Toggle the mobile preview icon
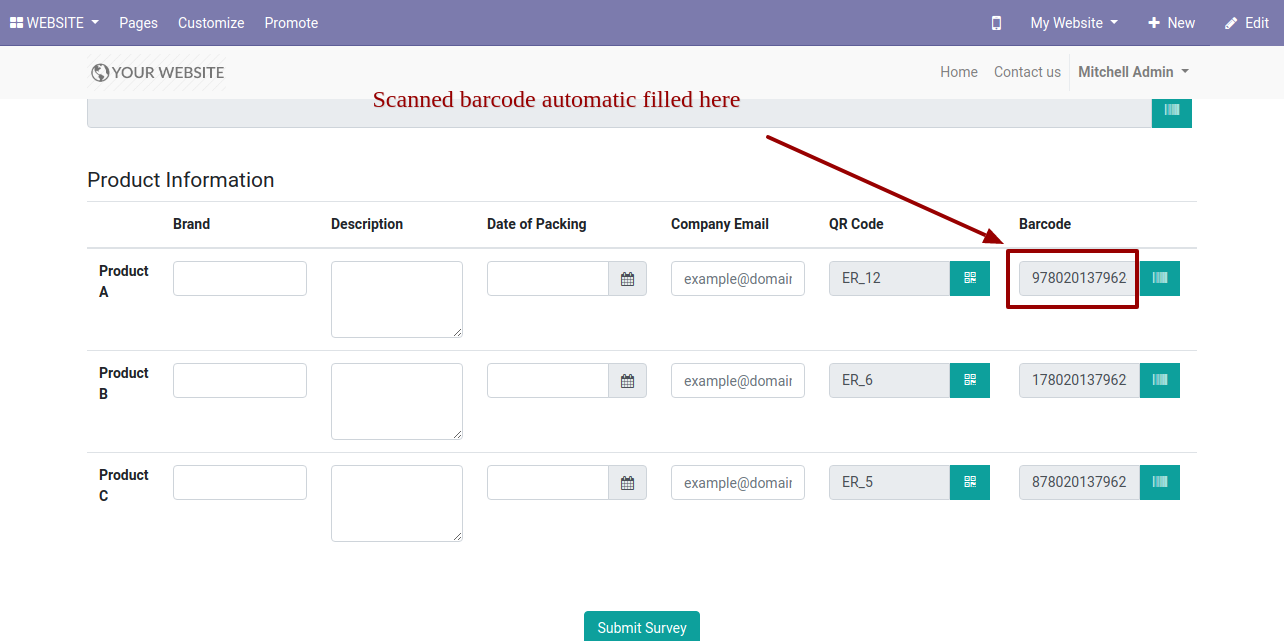Screen dimensions: 1284x641 [996, 23]
